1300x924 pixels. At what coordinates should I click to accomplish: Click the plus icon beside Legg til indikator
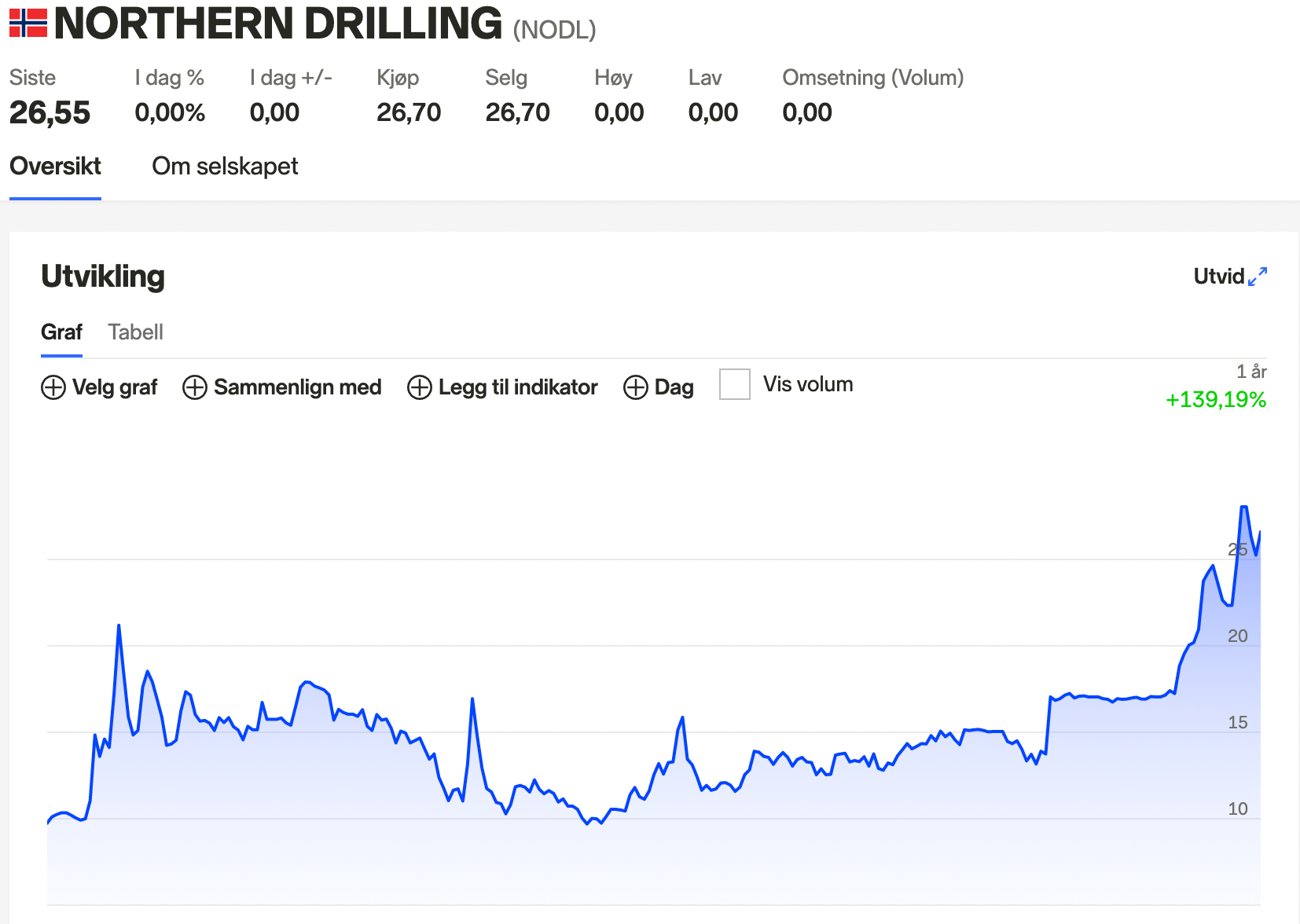pos(420,387)
